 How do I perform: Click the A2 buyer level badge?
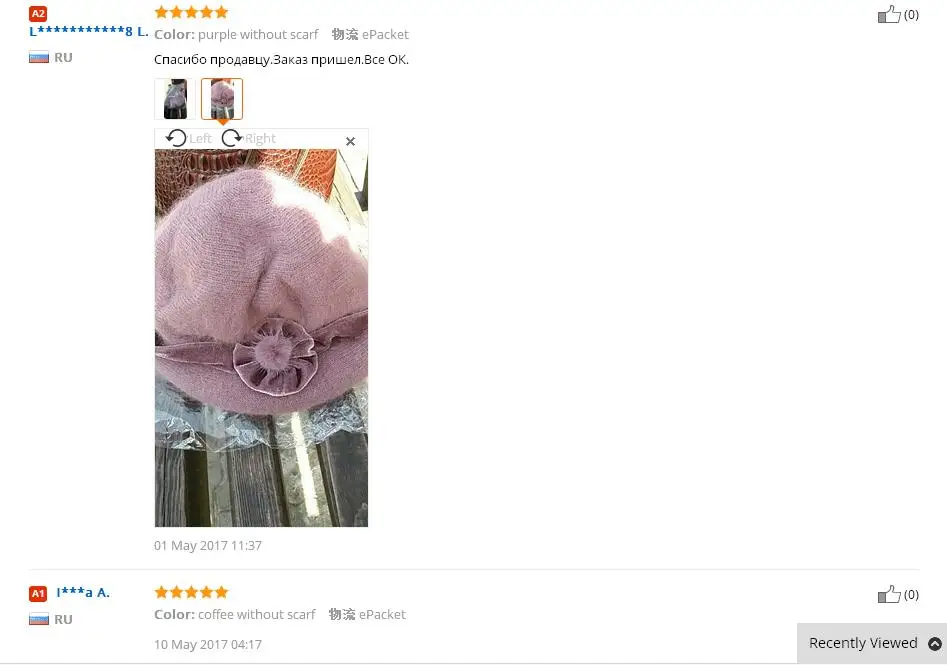point(38,13)
